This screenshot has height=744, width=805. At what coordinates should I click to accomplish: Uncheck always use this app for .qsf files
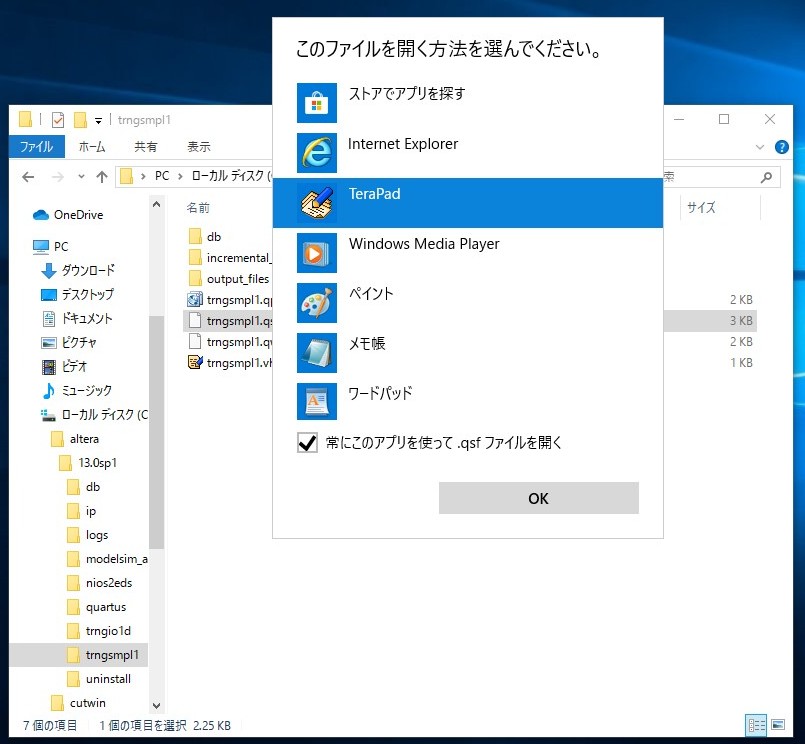[x=307, y=443]
